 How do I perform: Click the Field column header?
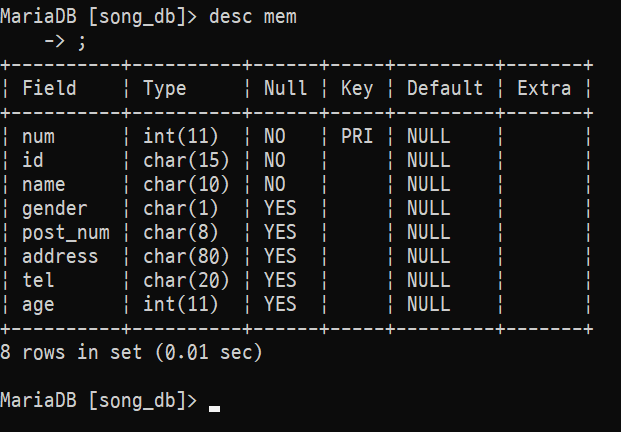point(49,88)
